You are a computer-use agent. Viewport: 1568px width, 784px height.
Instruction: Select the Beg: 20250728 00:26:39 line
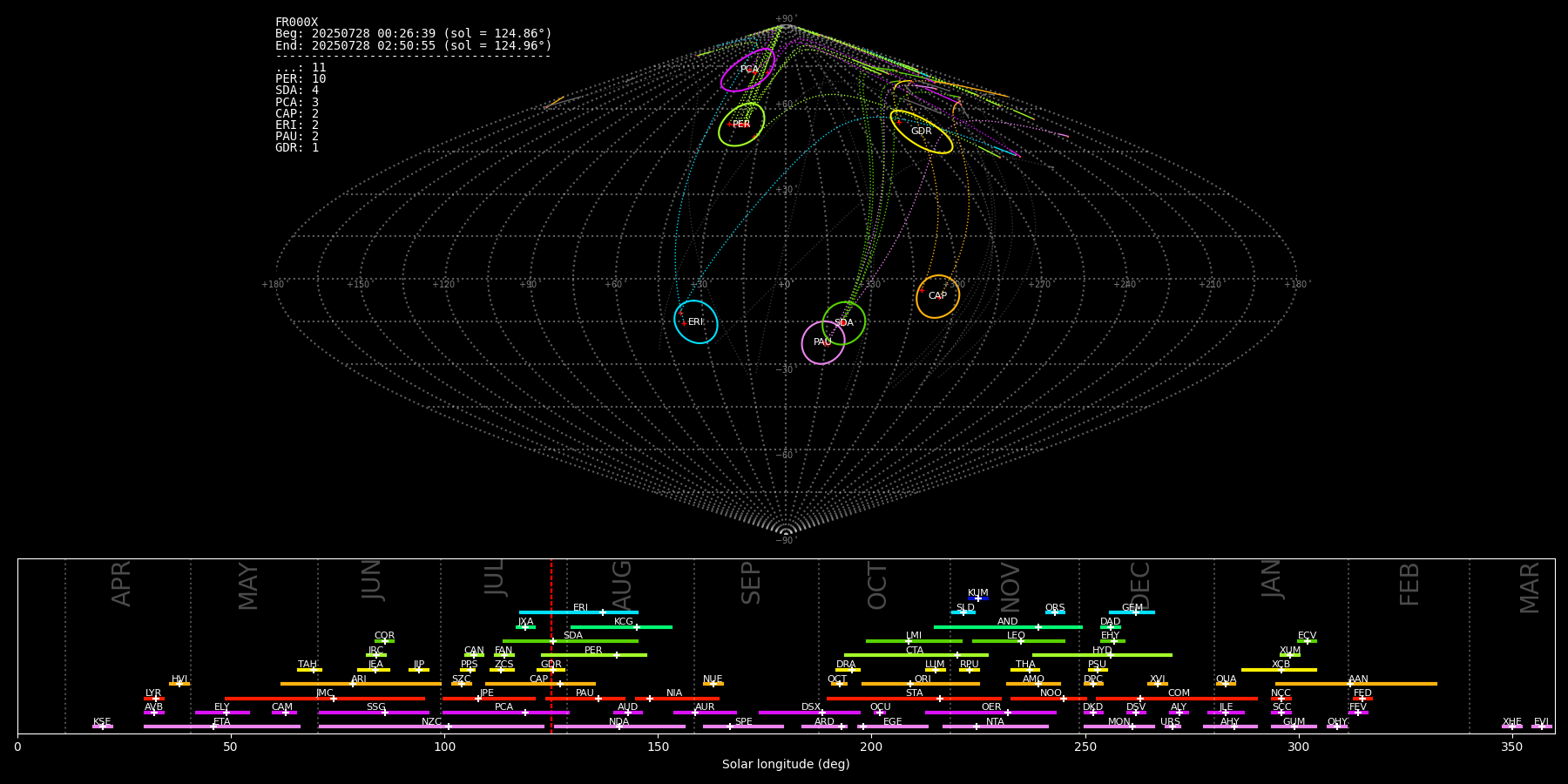click(x=414, y=34)
